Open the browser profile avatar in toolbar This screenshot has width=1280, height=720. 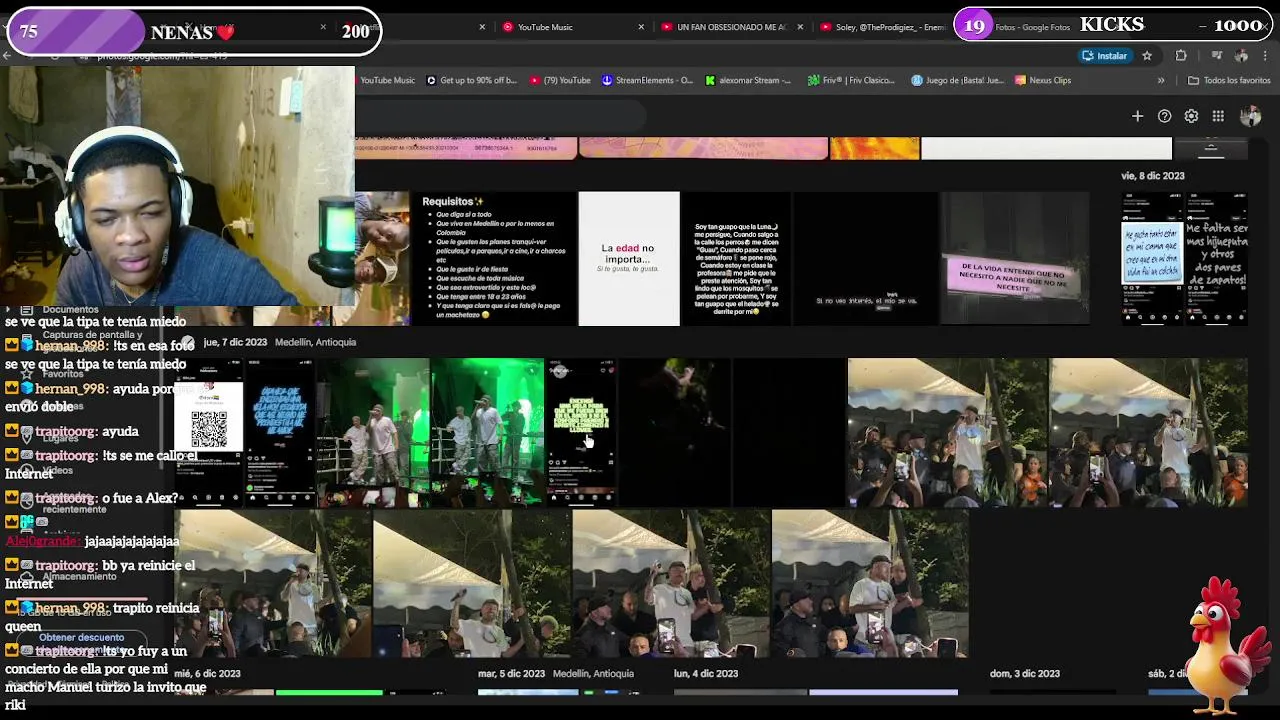[1241, 56]
